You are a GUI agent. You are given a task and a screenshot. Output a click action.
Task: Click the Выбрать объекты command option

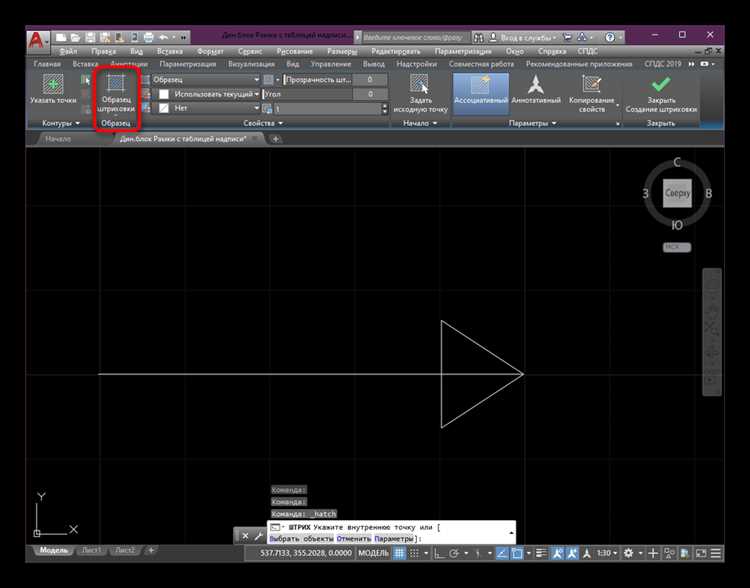pyautogui.click(x=301, y=539)
